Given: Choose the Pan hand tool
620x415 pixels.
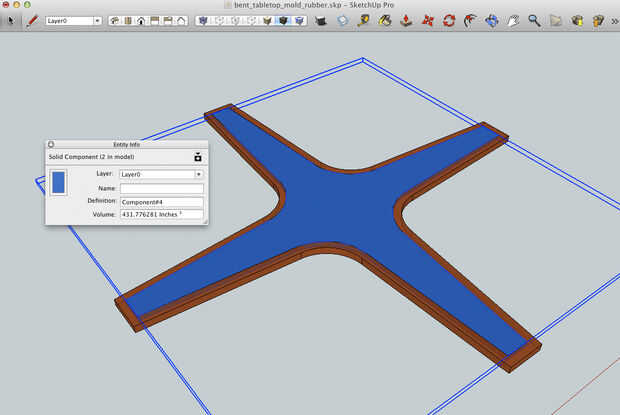Looking at the screenshot, I should pyautogui.click(x=514, y=20).
